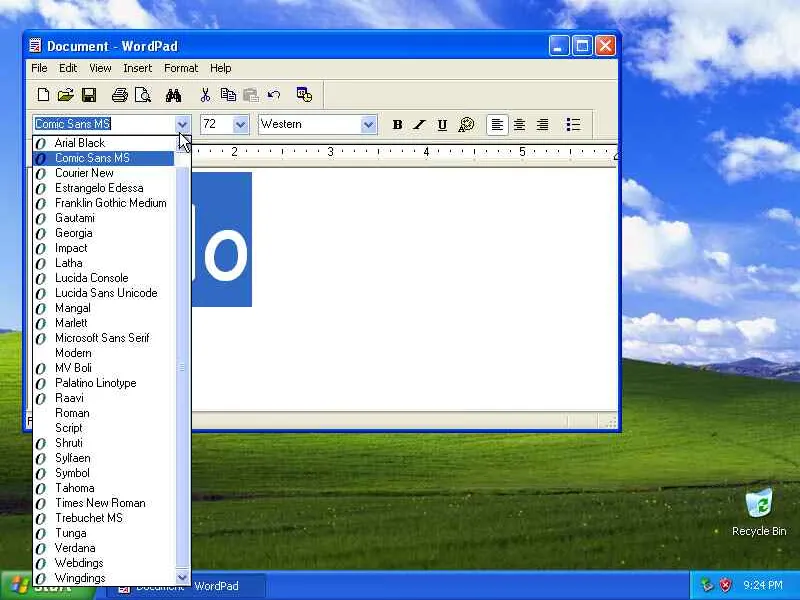This screenshot has height=600, width=800.
Task: Open Print Preview icon
Action: tap(142, 95)
